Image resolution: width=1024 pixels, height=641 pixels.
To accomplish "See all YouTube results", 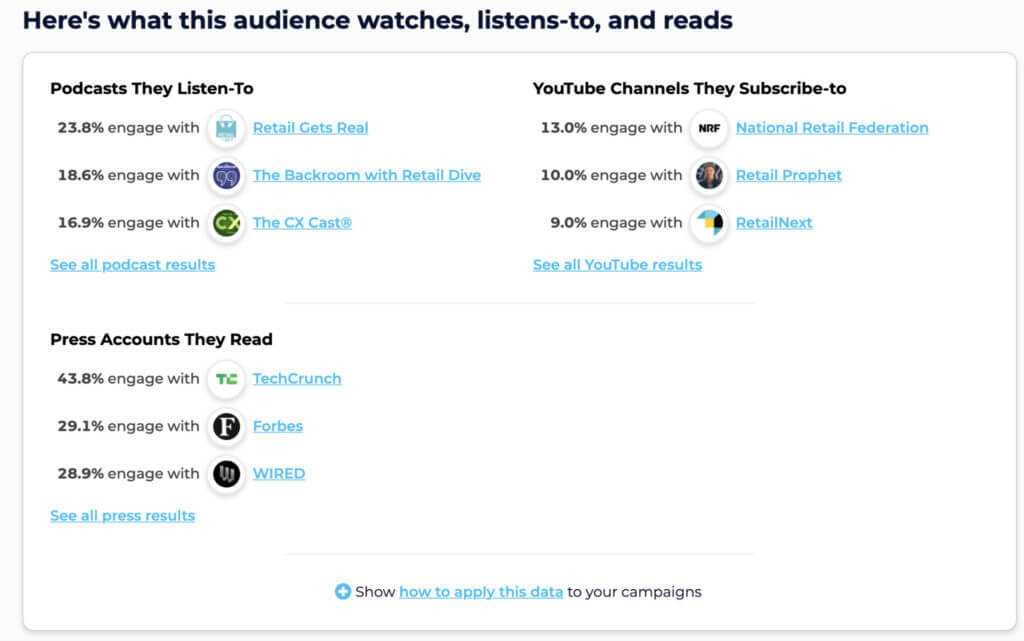I will pyautogui.click(x=617, y=265).
